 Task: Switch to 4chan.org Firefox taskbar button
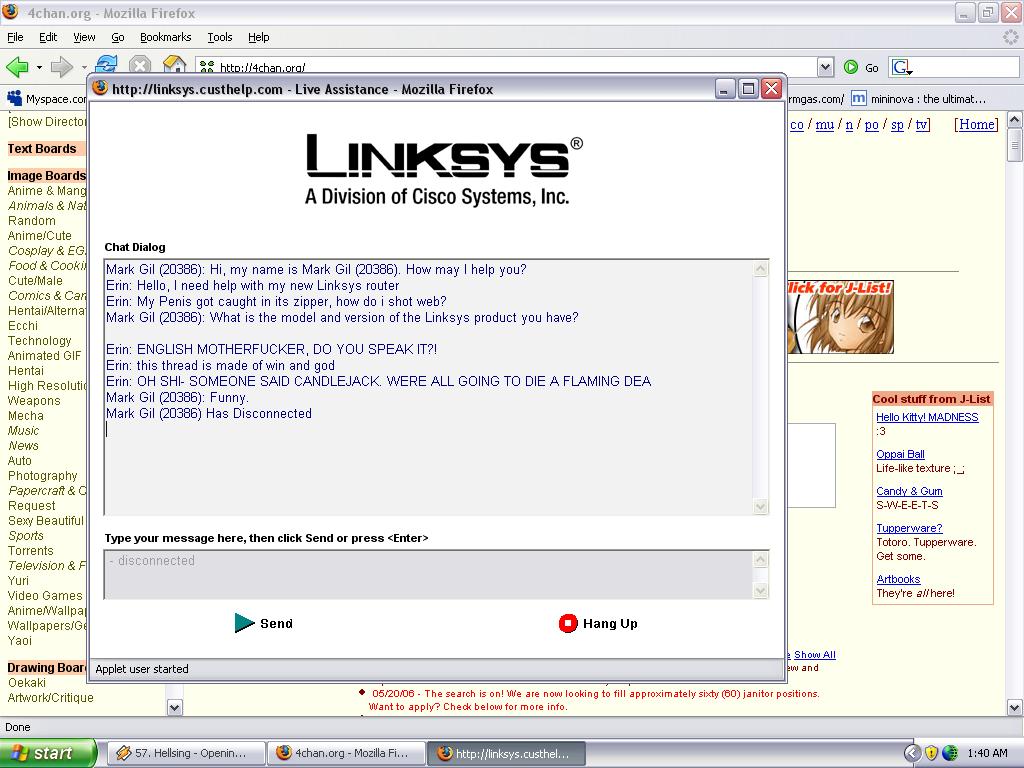coord(345,753)
